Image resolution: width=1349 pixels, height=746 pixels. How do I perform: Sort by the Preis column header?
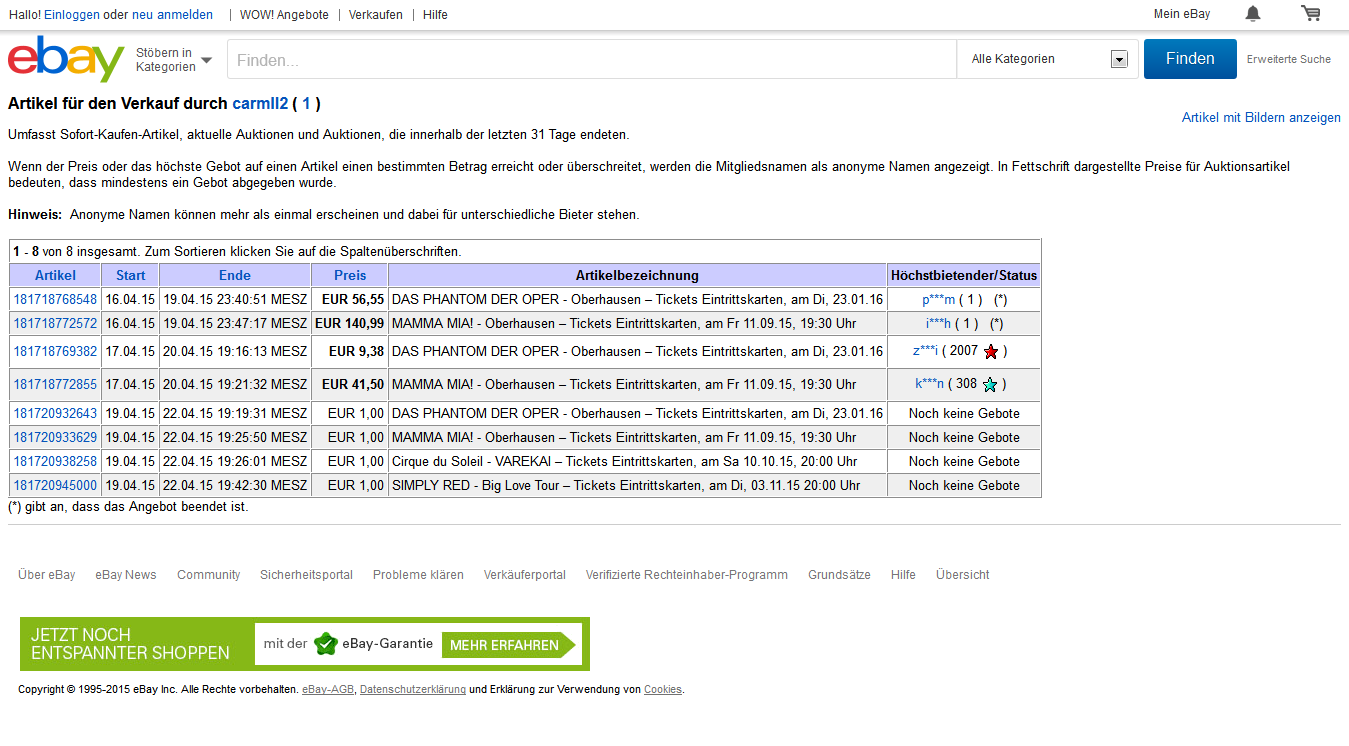point(350,275)
